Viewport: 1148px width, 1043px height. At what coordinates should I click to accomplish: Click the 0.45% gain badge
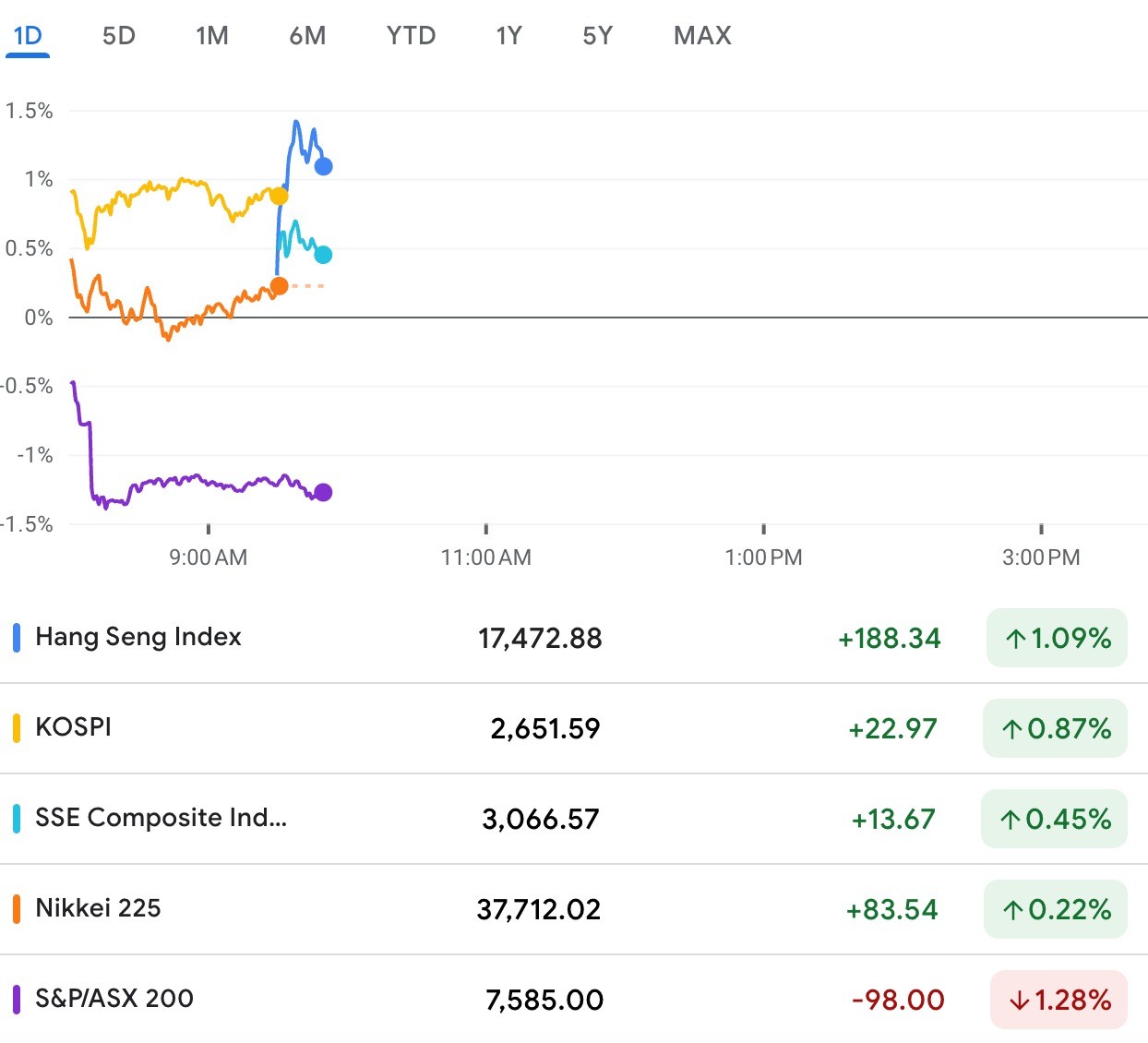pyautogui.click(x=1055, y=819)
